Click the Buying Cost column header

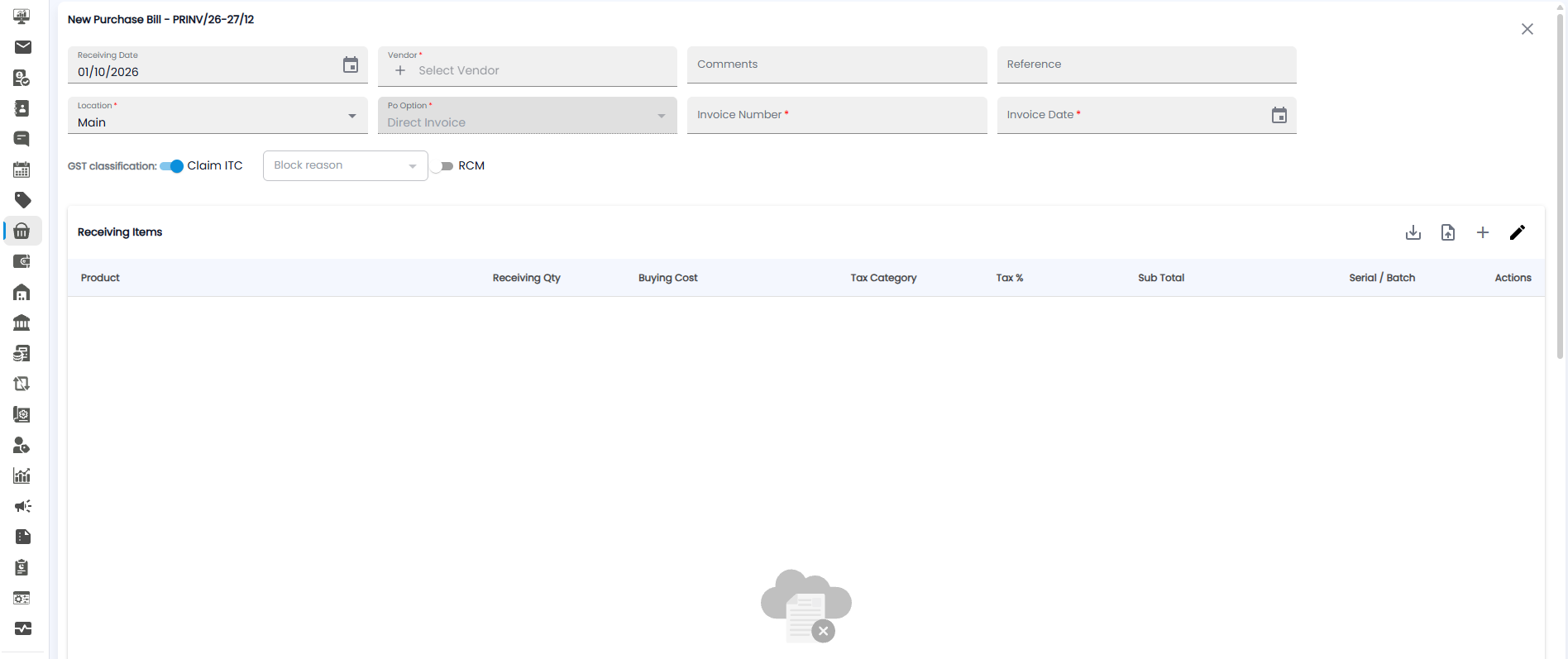pos(668,278)
